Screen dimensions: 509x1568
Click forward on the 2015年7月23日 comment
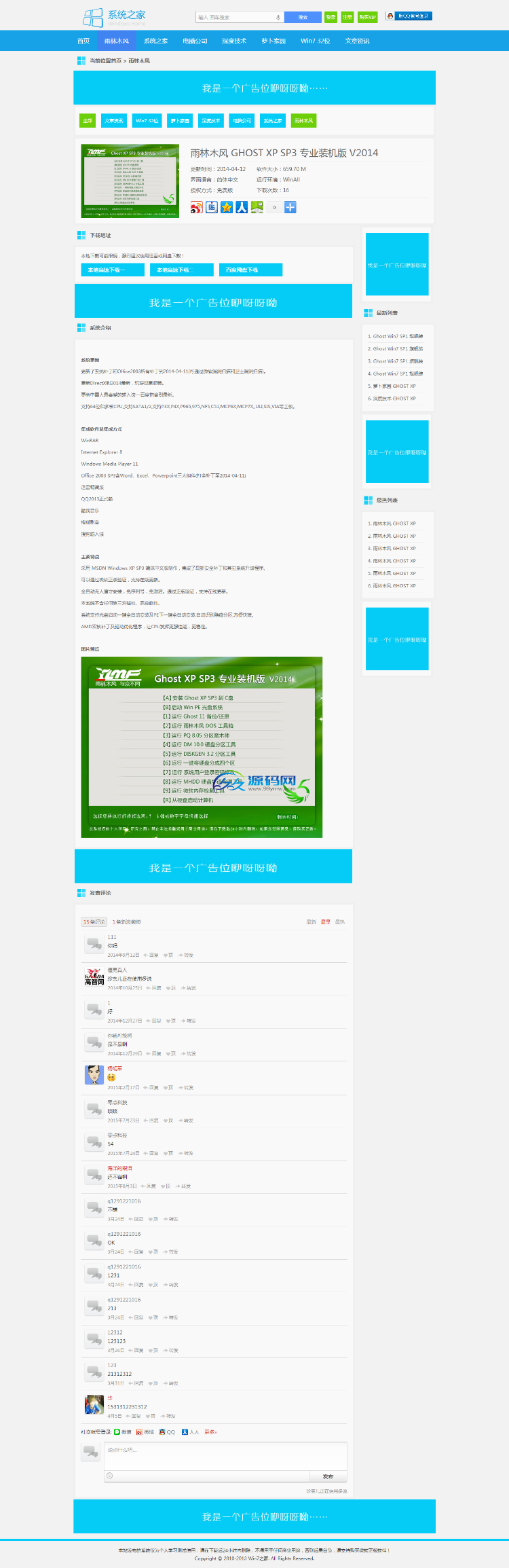click(187, 1120)
